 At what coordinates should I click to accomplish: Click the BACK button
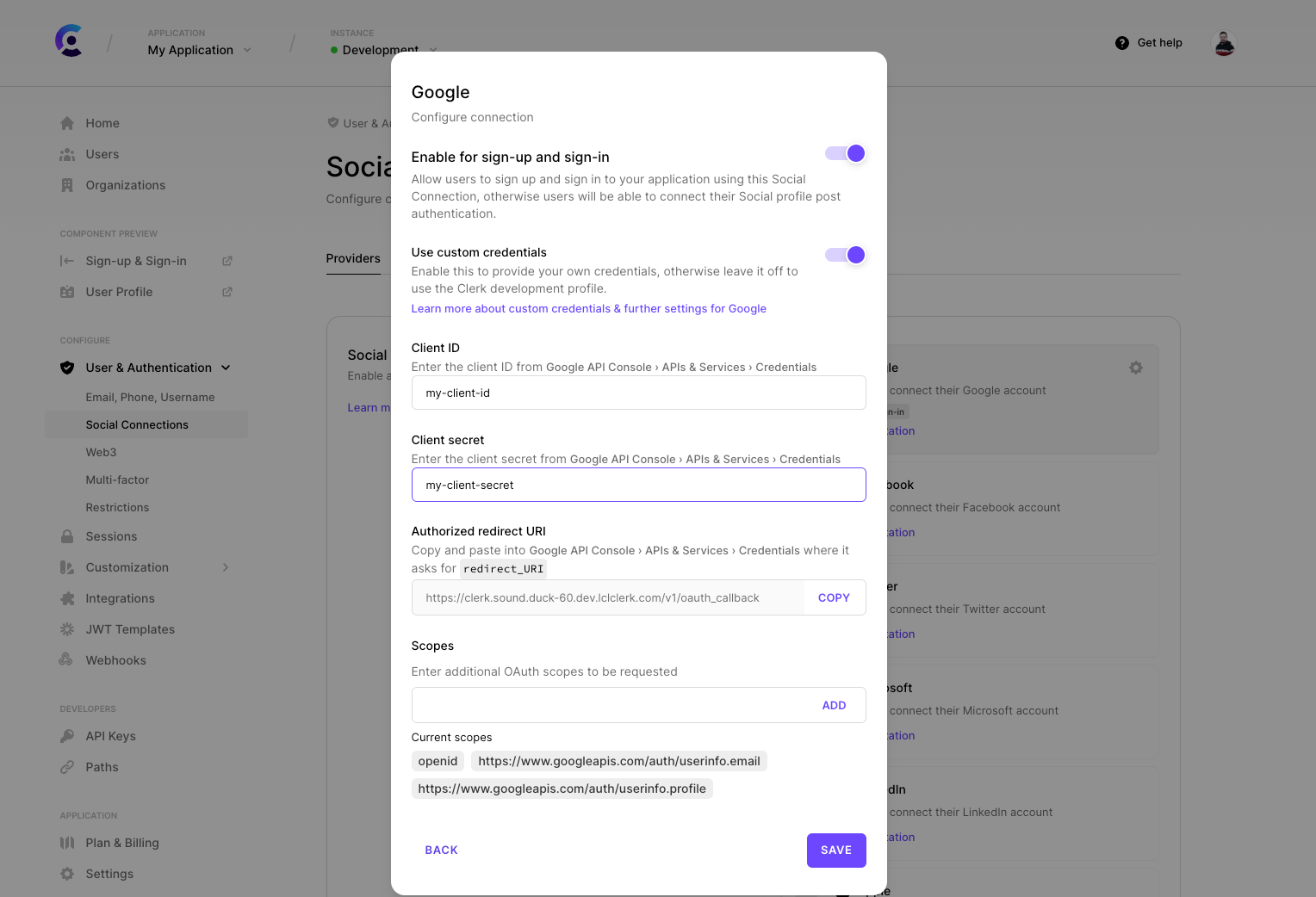pos(441,851)
